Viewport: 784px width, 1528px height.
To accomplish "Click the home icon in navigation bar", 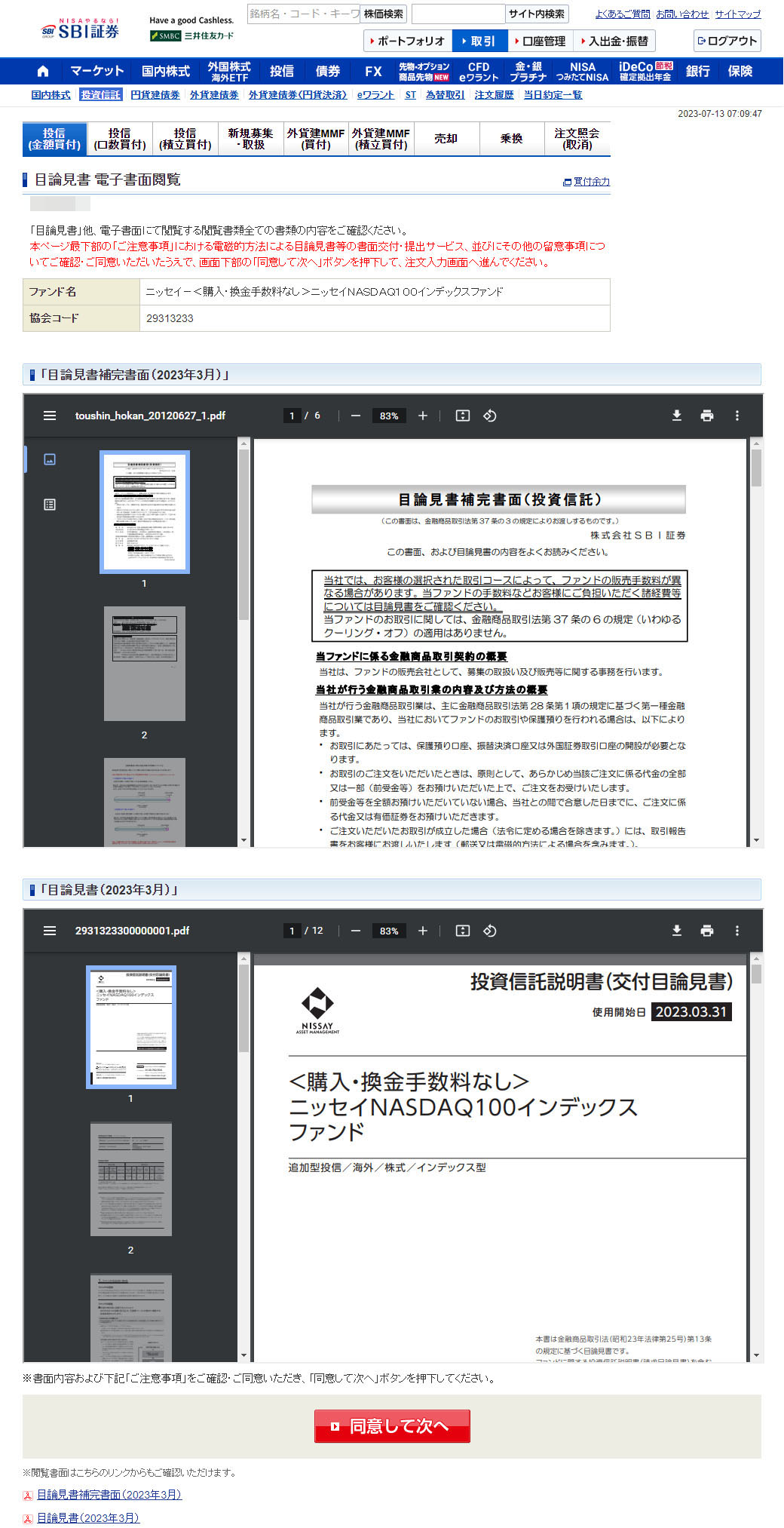I will tap(43, 71).
